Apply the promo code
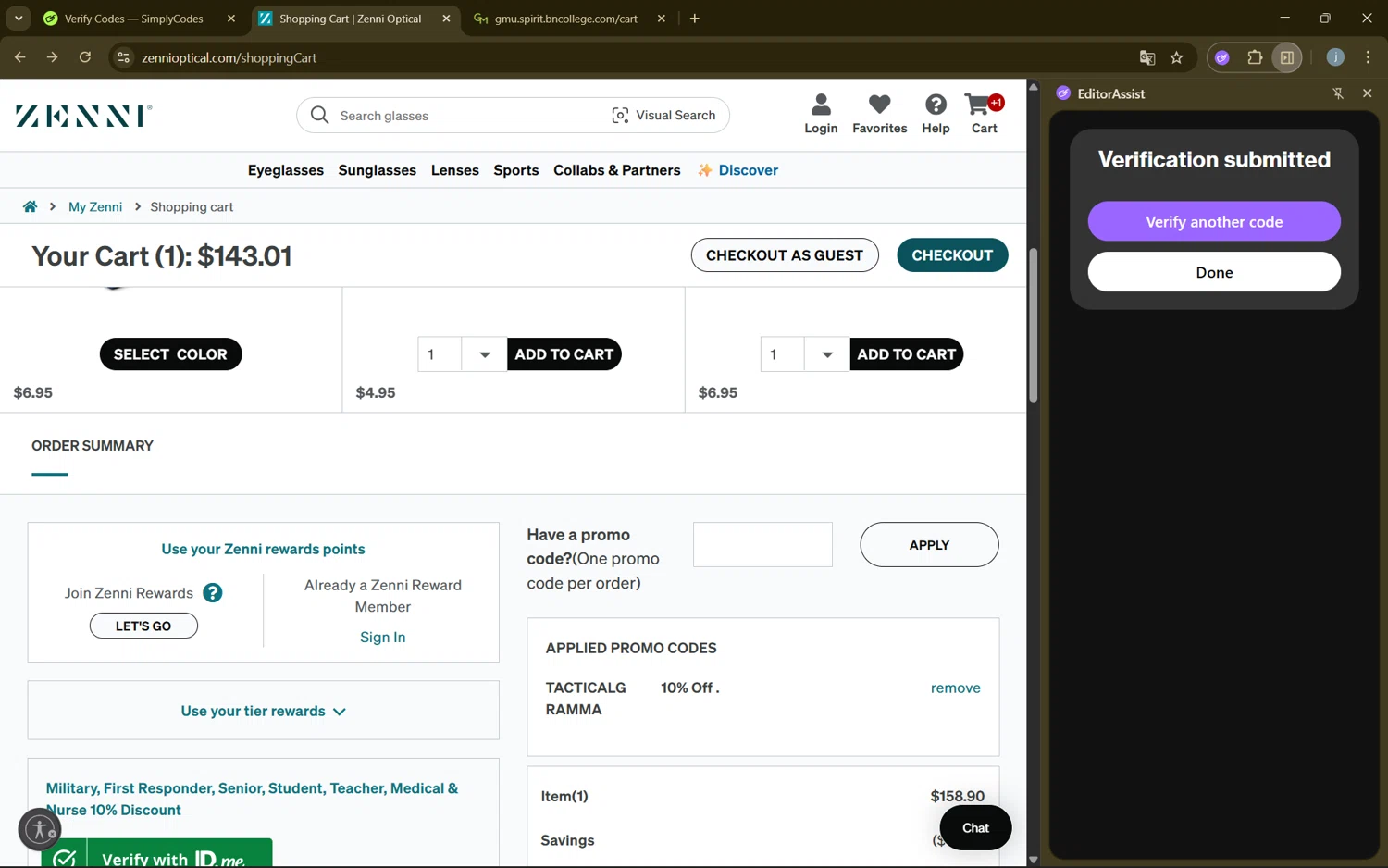1388x868 pixels. coord(929,545)
